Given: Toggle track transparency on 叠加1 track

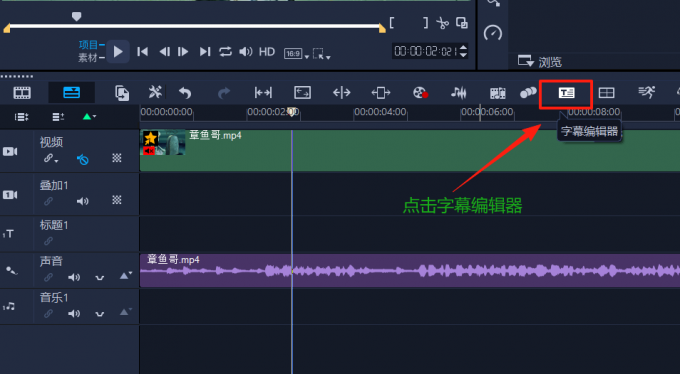Looking at the screenshot, I should coord(117,200).
